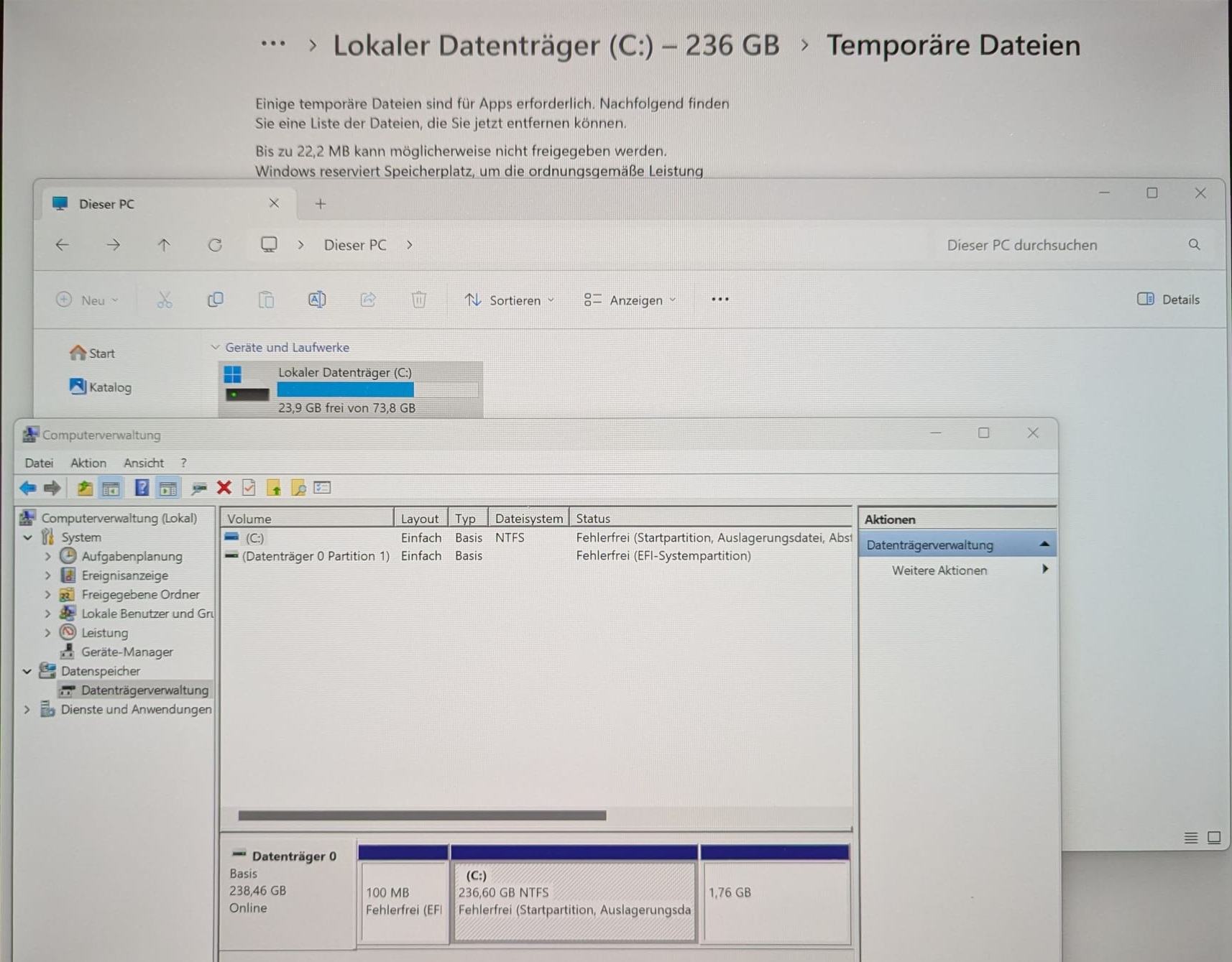Click the C: drive usage bar in Explorer
Screen dimensions: 1232x962
click(377, 390)
